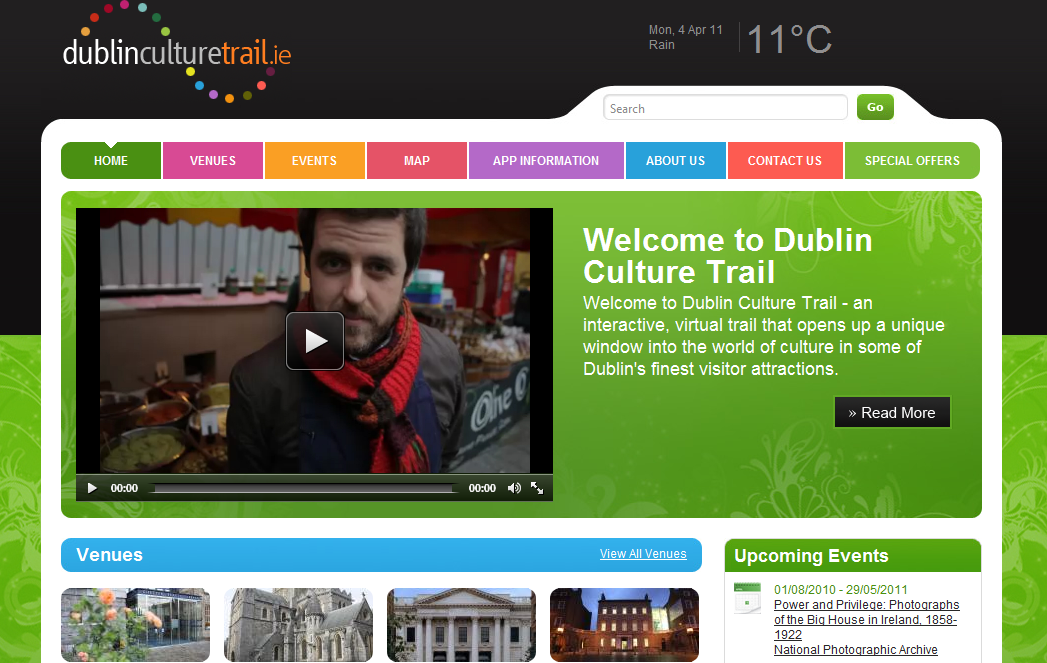
Task: Mute the video with speaker icon
Action: [513, 488]
